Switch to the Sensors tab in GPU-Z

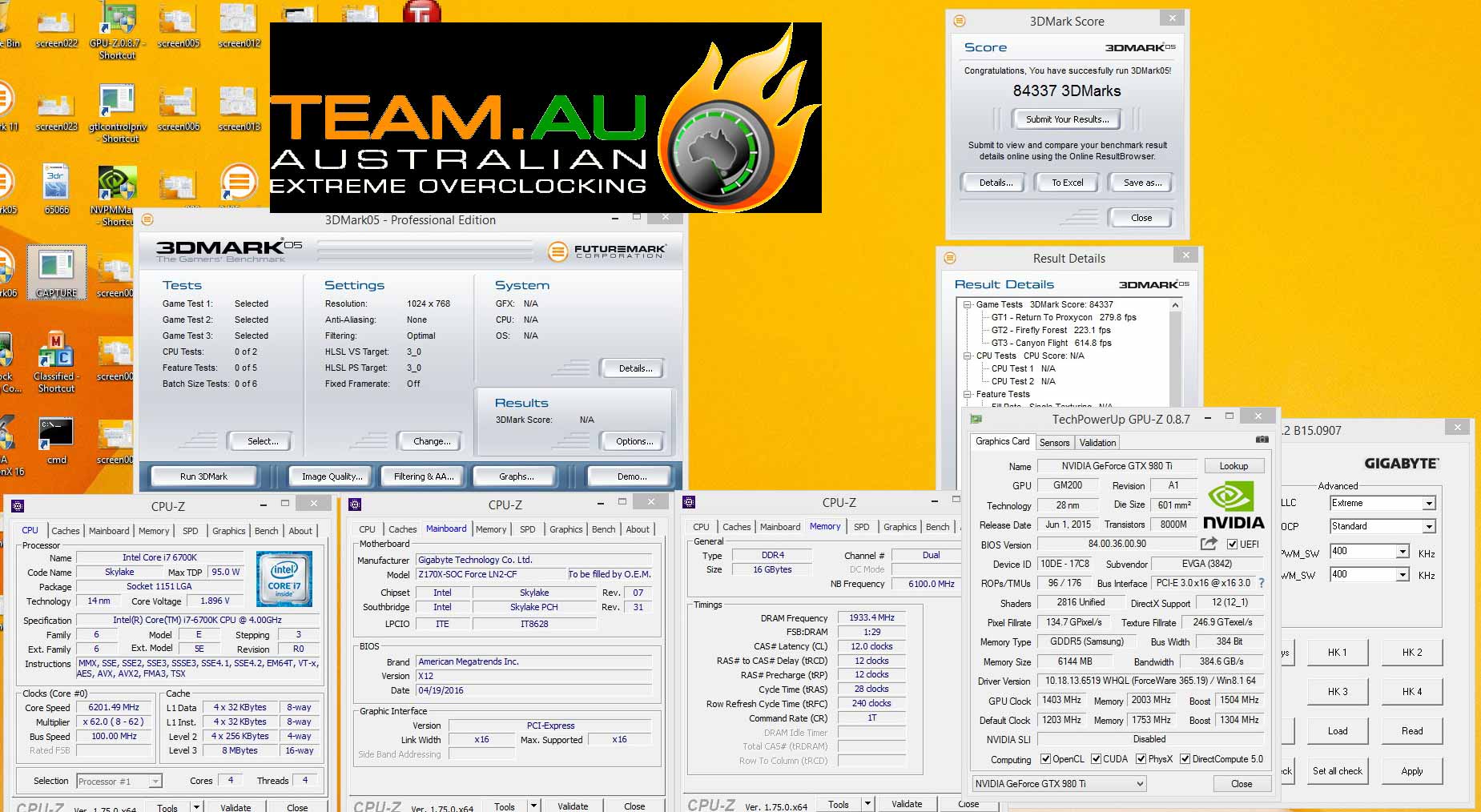click(x=1054, y=443)
